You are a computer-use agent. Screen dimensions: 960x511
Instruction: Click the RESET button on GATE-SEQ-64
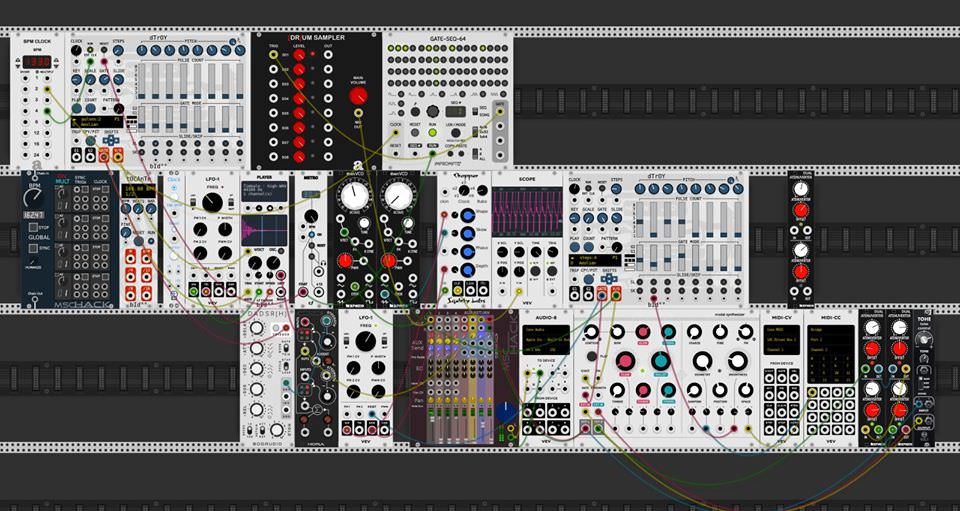pyautogui.click(x=415, y=132)
